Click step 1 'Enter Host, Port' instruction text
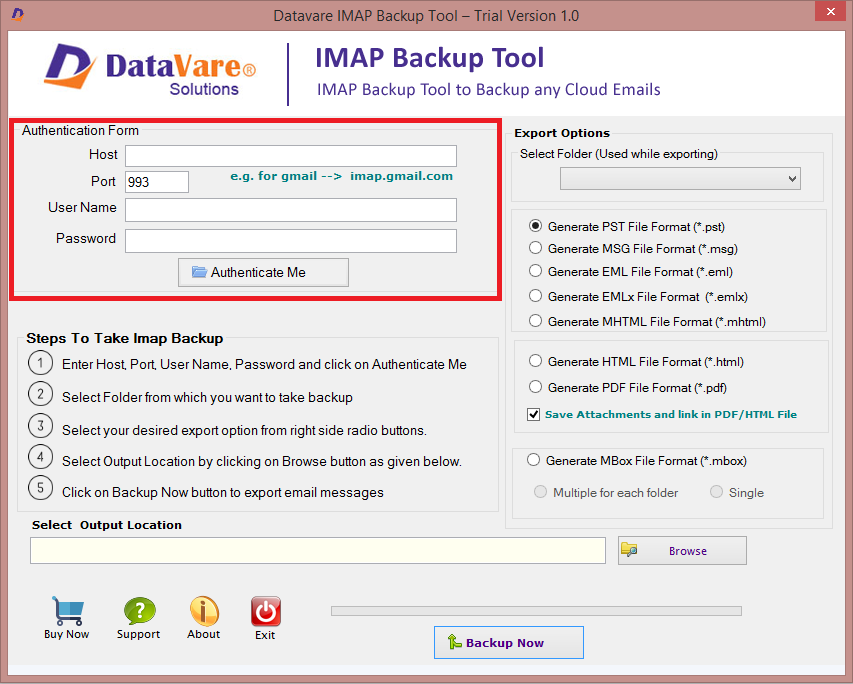Viewport: 853px width, 684px height. click(x=264, y=364)
